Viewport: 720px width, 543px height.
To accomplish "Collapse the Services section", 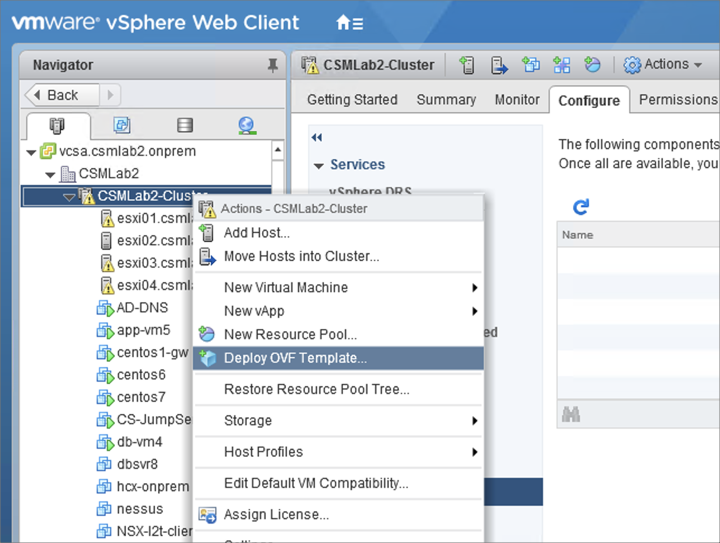I will pyautogui.click(x=319, y=166).
